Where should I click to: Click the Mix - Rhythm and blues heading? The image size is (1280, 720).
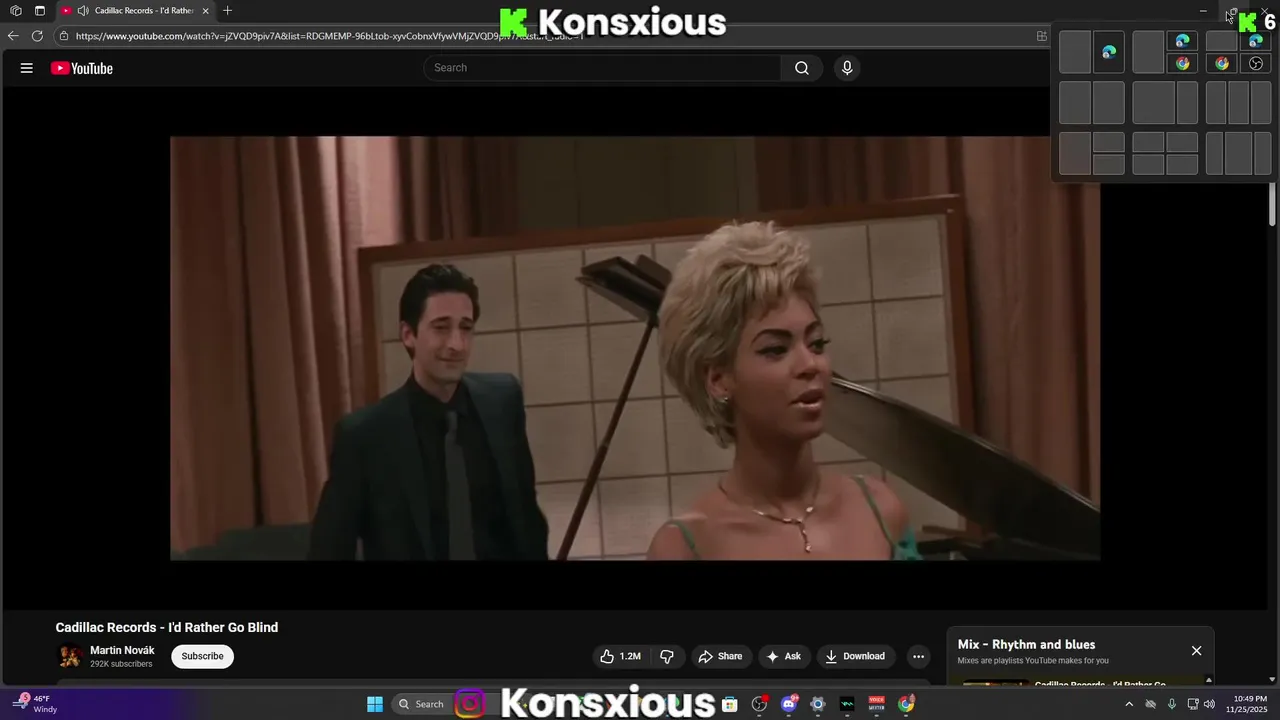(x=1026, y=645)
